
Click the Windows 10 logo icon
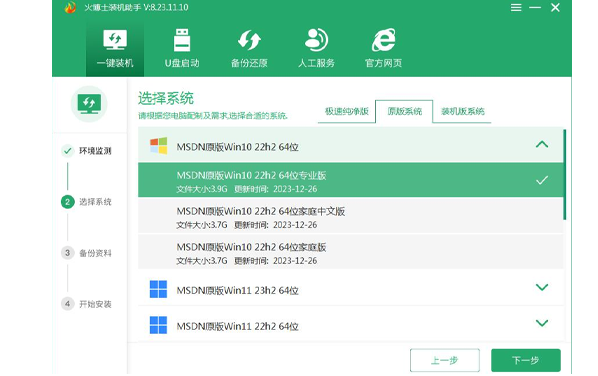tap(159, 146)
